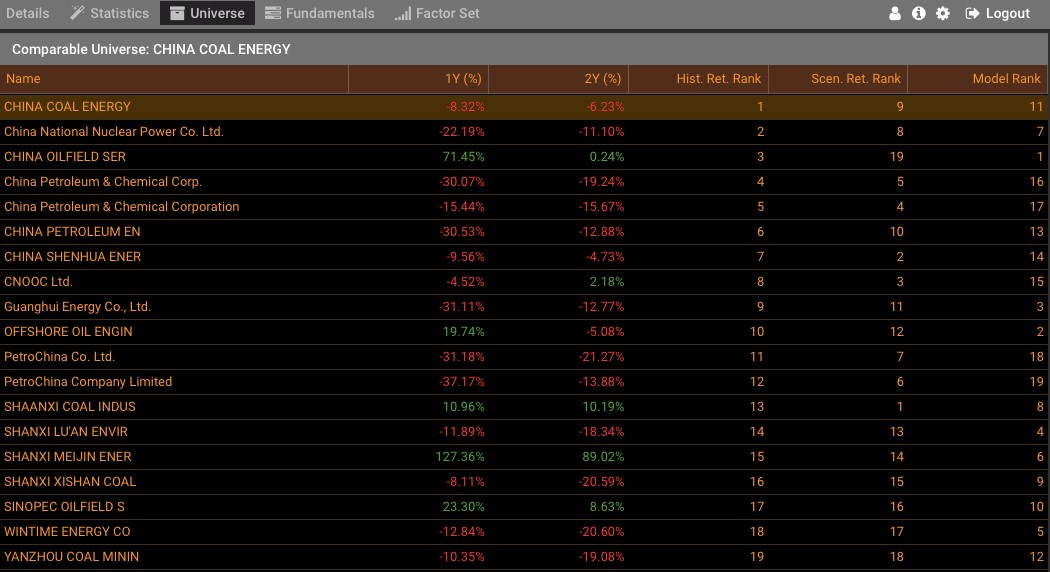Click the Universe archive box icon
This screenshot has height=572, width=1050.
(x=177, y=13)
